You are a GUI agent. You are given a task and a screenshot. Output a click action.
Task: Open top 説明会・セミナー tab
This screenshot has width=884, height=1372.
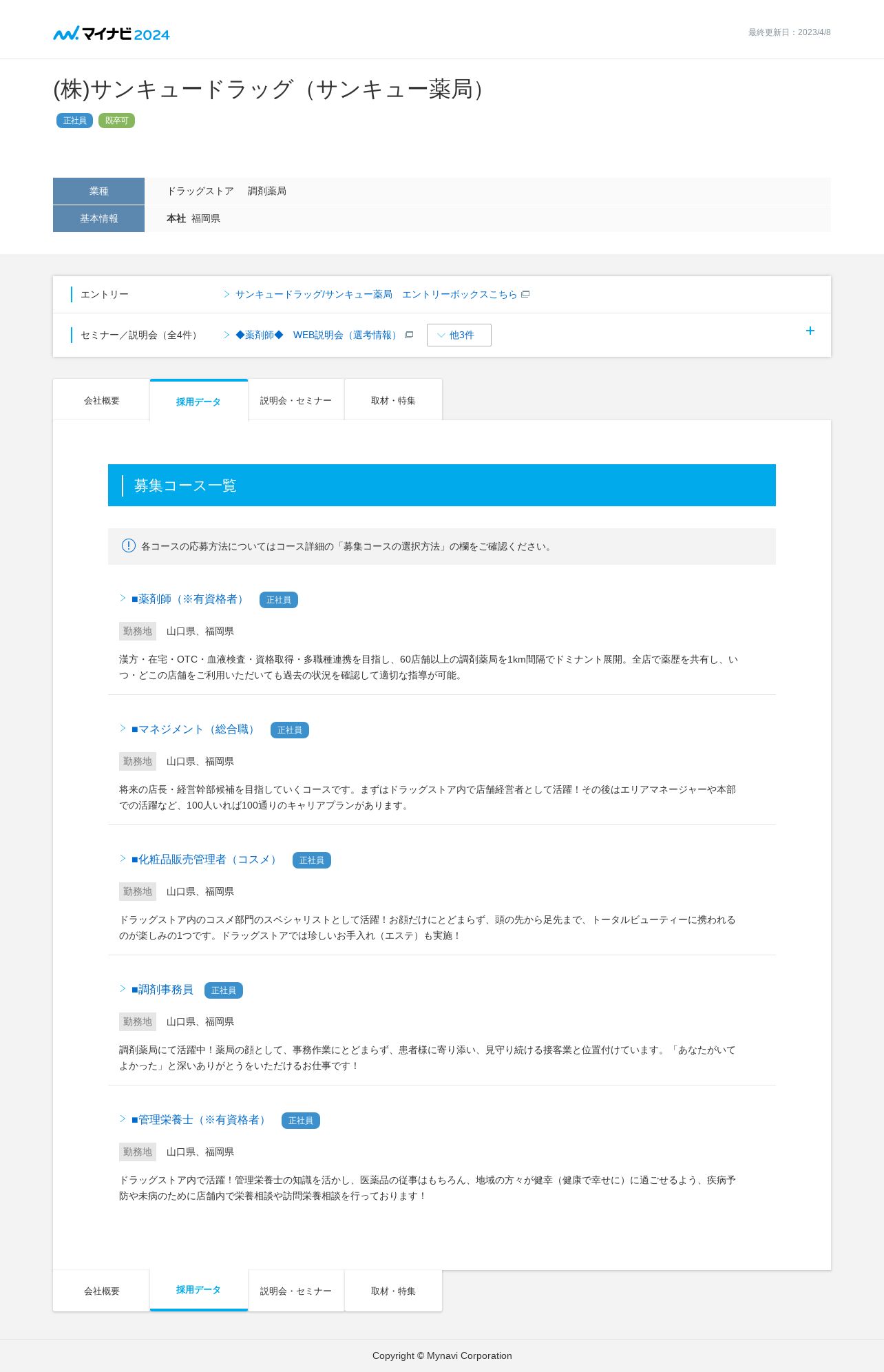tap(296, 400)
